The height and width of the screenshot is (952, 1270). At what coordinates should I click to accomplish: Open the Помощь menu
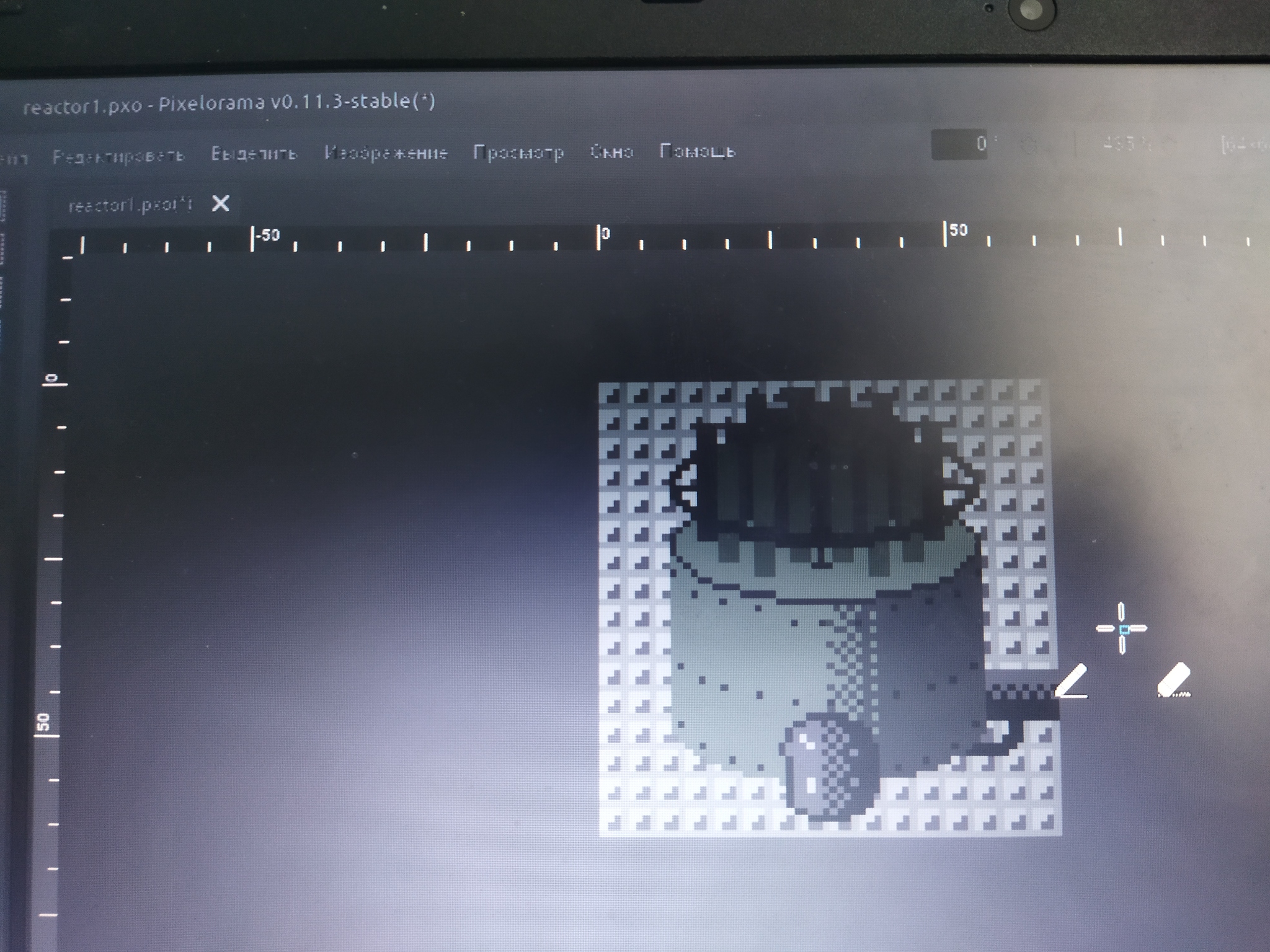tap(698, 151)
